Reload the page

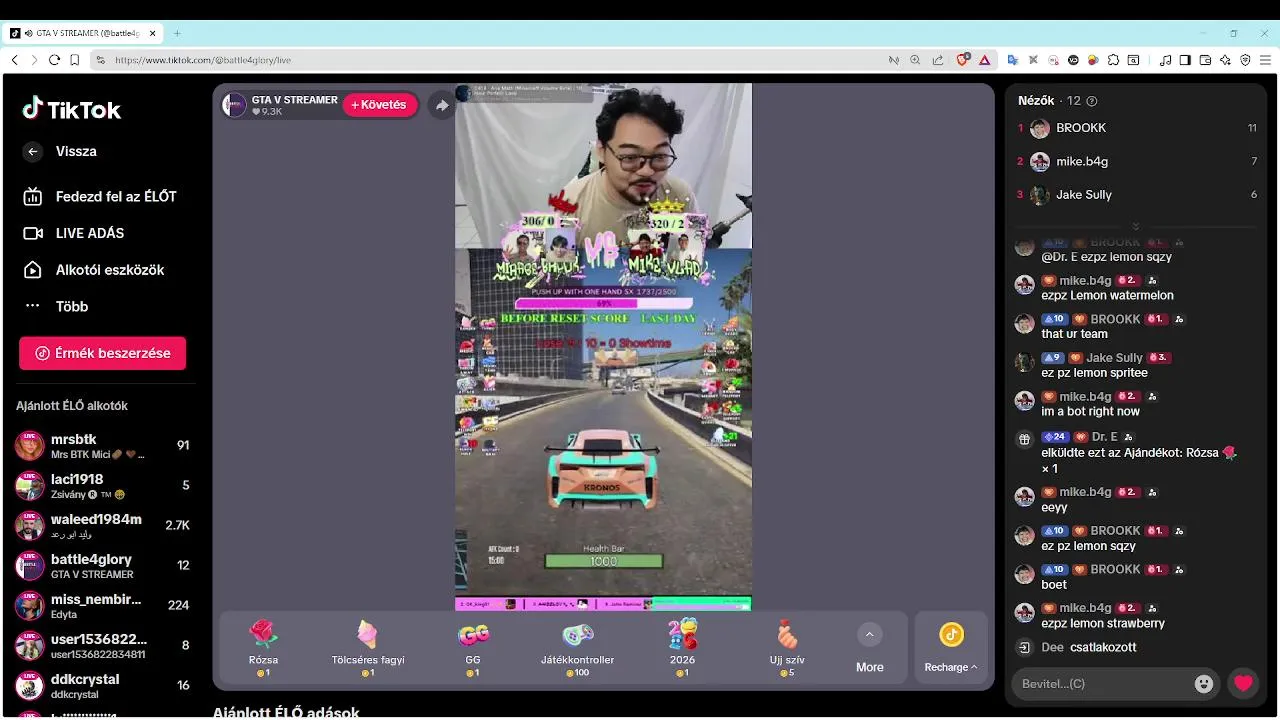click(54, 60)
